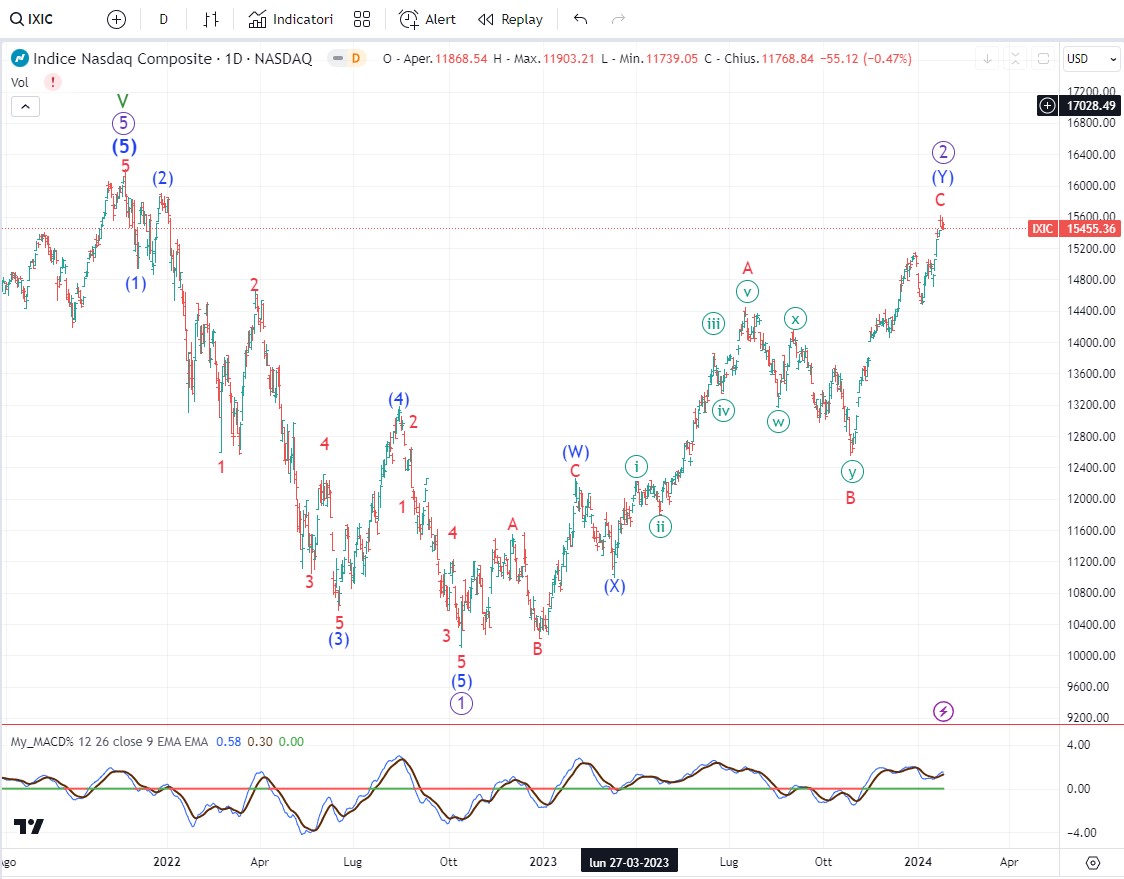Image resolution: width=1124 pixels, height=879 pixels.
Task: Click the 9200.00 price axis label
Action: click(x=1088, y=718)
